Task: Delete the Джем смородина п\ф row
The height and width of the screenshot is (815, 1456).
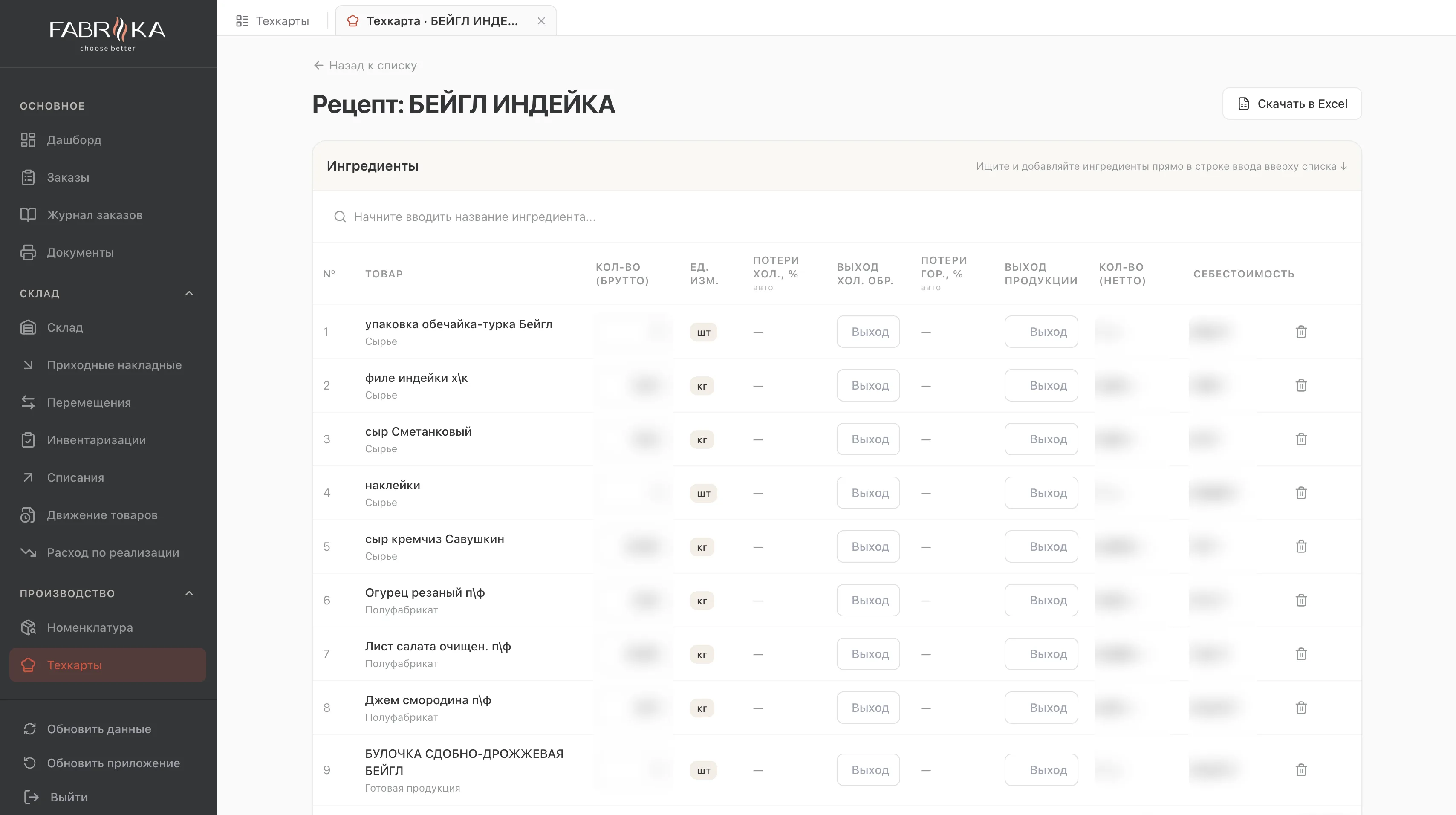Action: (x=1300, y=708)
